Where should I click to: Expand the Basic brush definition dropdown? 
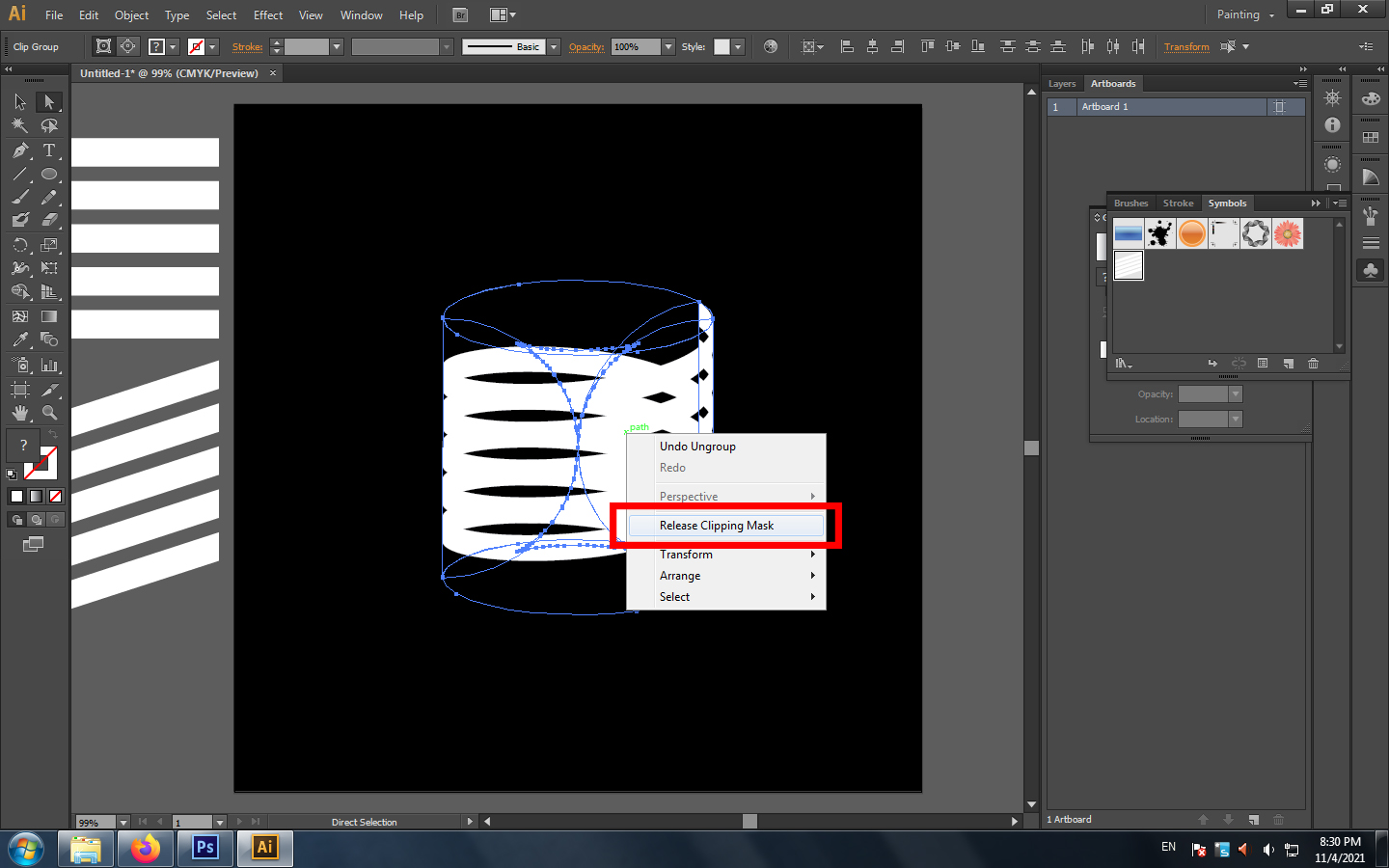[554, 46]
